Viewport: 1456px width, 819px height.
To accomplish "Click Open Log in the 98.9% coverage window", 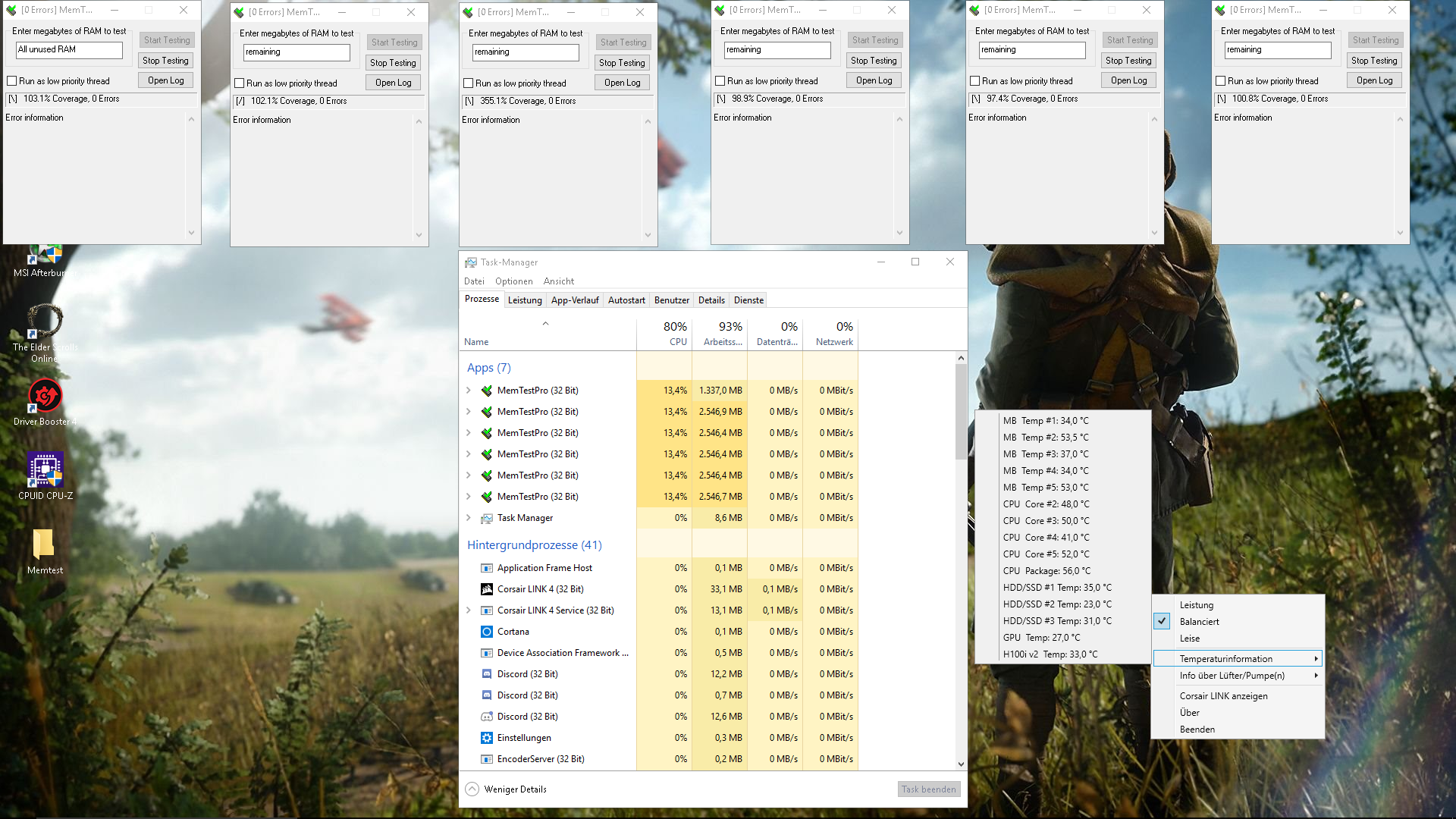I will (x=874, y=80).
